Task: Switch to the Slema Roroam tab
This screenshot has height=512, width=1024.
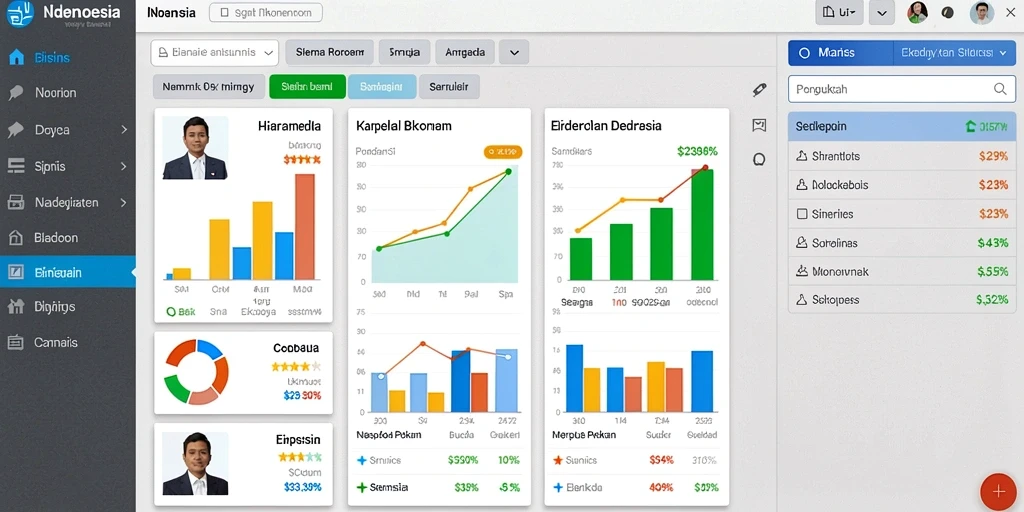Action: coord(330,52)
